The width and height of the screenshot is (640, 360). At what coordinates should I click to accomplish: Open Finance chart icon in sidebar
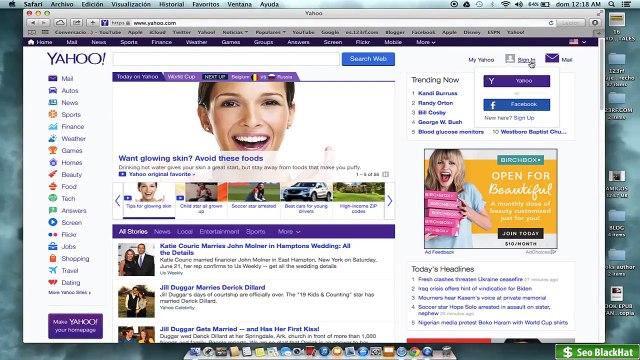[53, 127]
